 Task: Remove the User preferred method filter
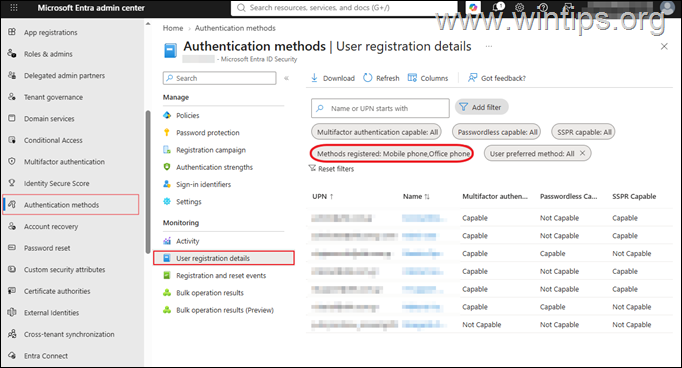pos(582,153)
